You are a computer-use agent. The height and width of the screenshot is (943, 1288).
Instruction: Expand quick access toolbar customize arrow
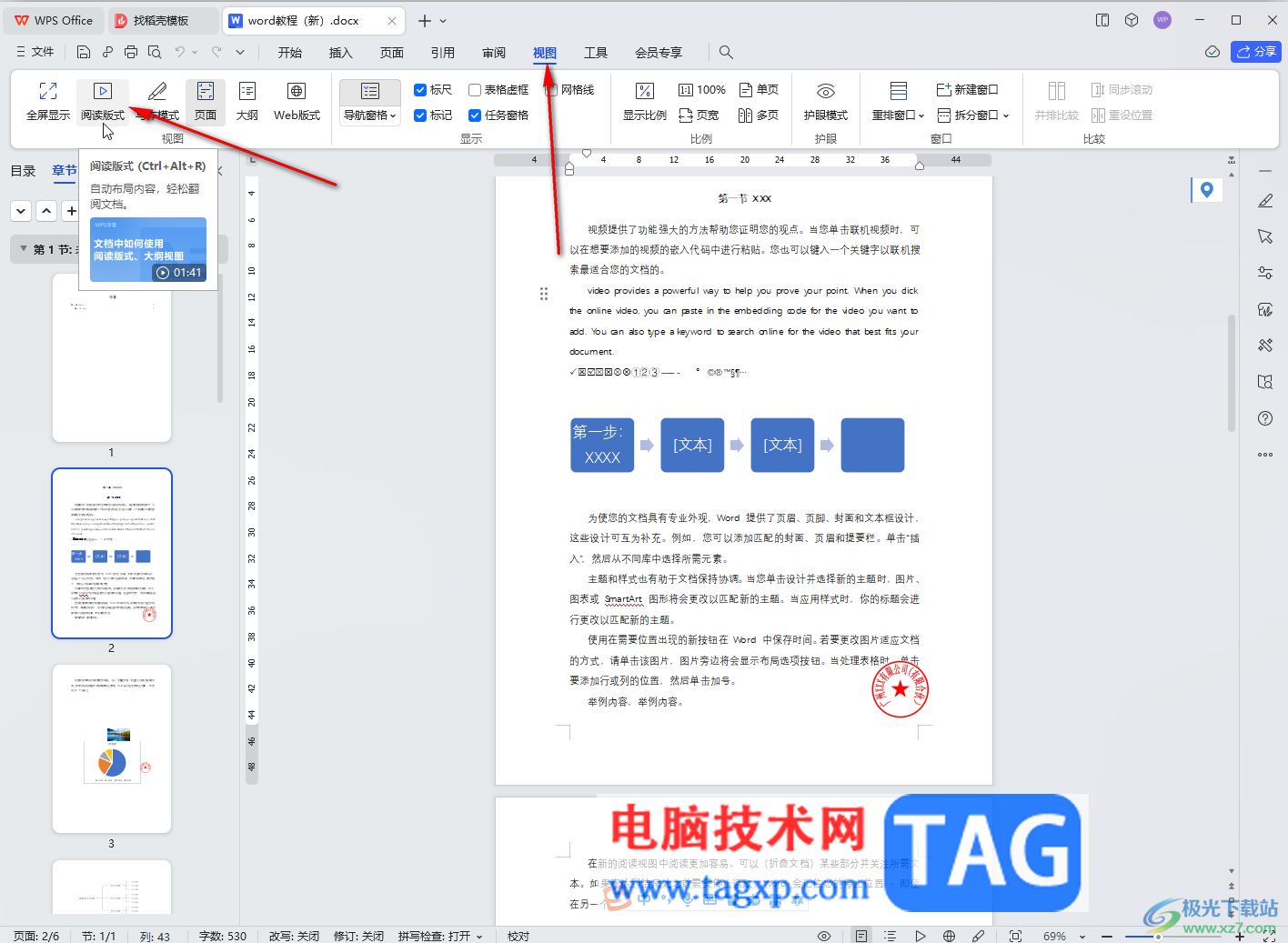pyautogui.click(x=240, y=52)
